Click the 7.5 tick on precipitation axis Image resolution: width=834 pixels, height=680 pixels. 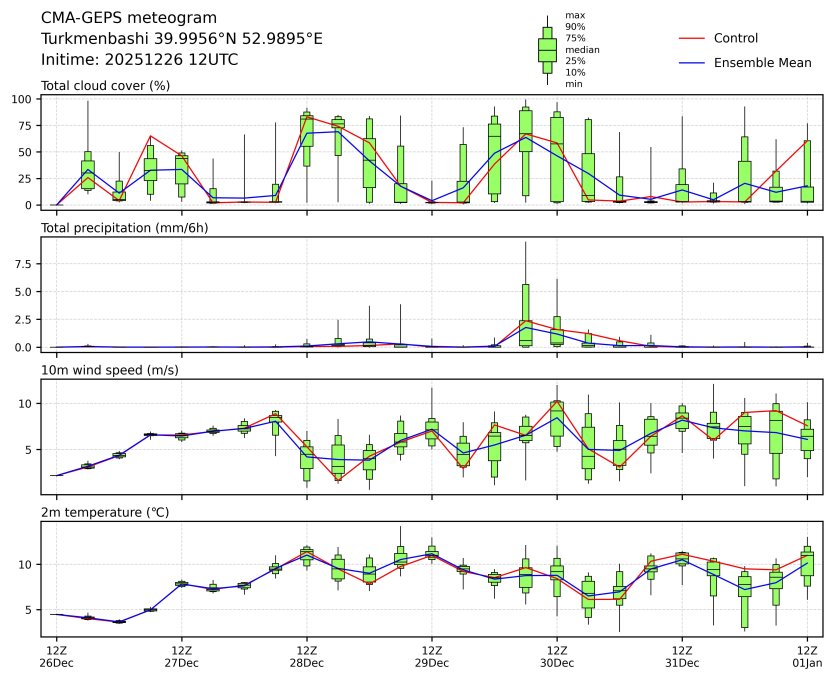(x=28, y=266)
